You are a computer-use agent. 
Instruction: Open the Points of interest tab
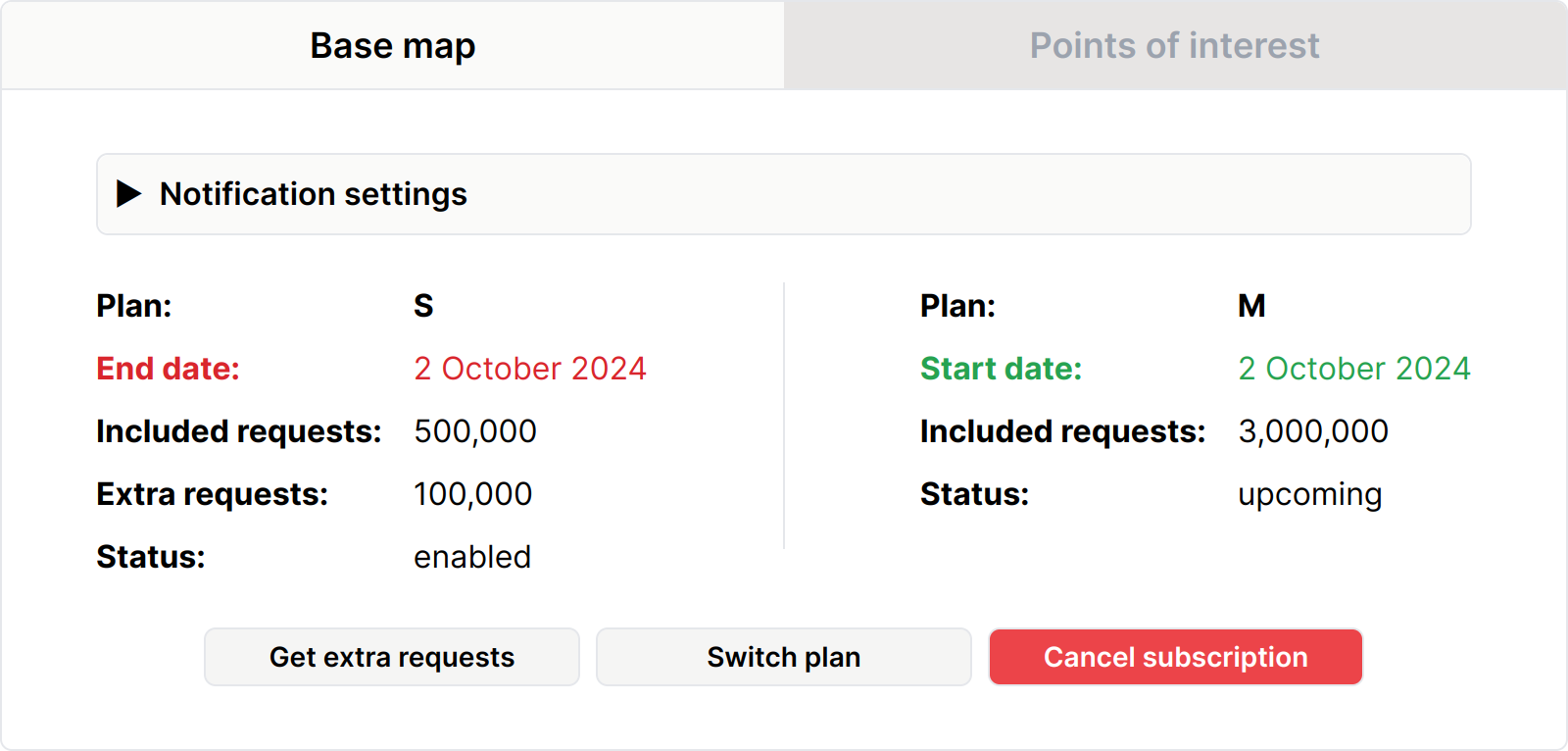tap(1174, 46)
